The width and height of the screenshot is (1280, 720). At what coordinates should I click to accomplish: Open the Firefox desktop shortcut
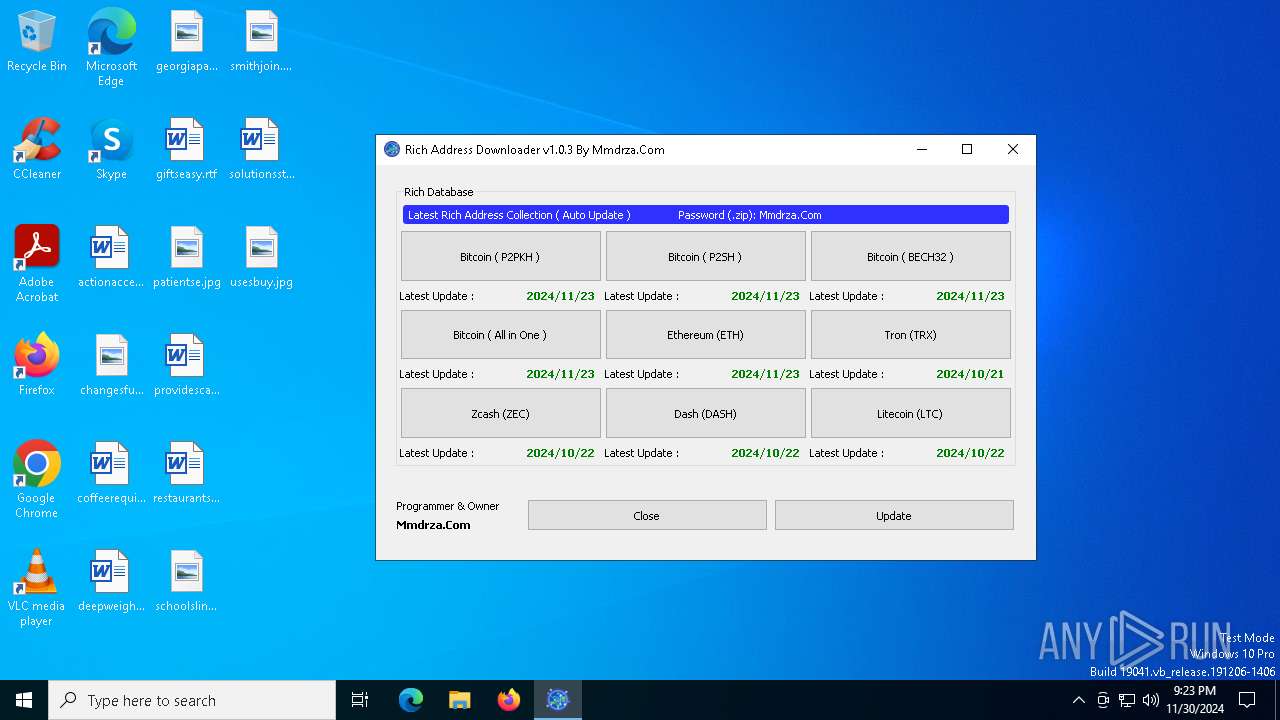click(x=37, y=366)
